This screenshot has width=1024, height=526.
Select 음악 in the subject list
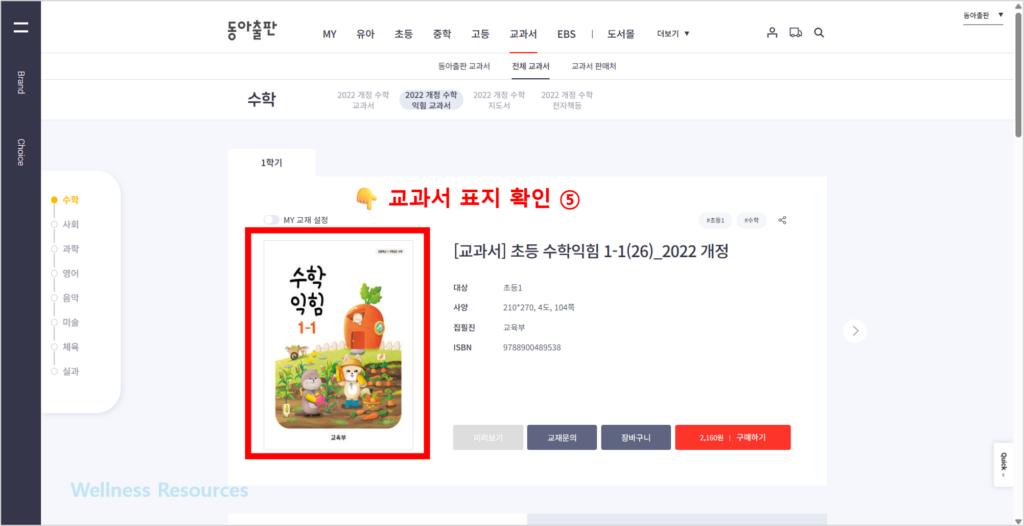click(x=71, y=298)
